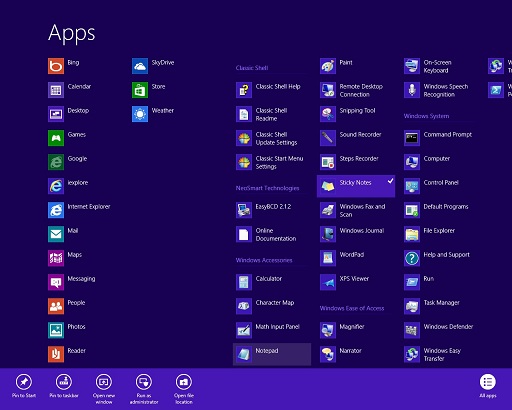Launch the Weather app icon

click(x=140, y=114)
